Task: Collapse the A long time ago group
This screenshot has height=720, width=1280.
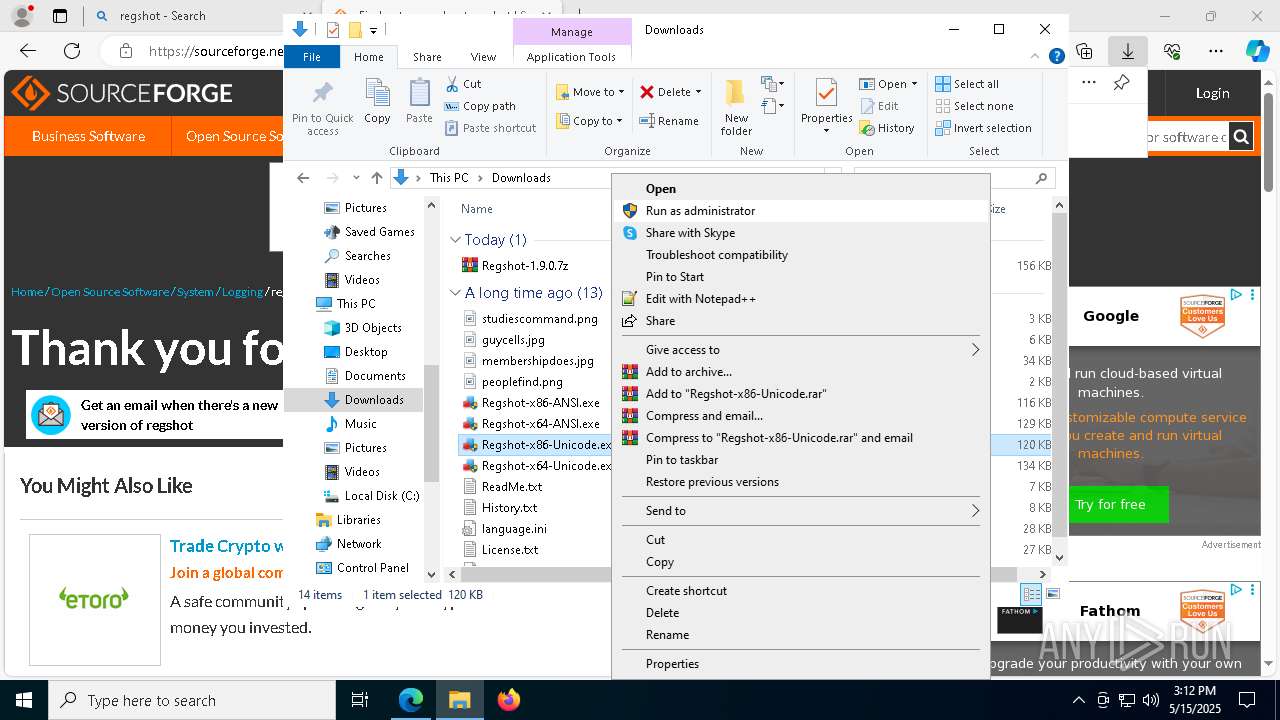Action: tap(455, 293)
